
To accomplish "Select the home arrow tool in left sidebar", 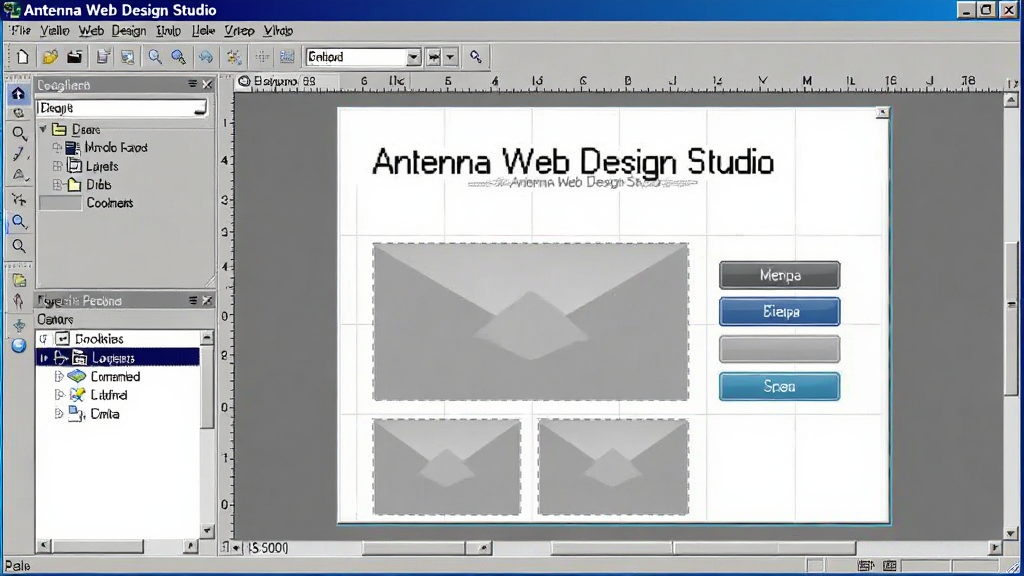I will 18,93.
